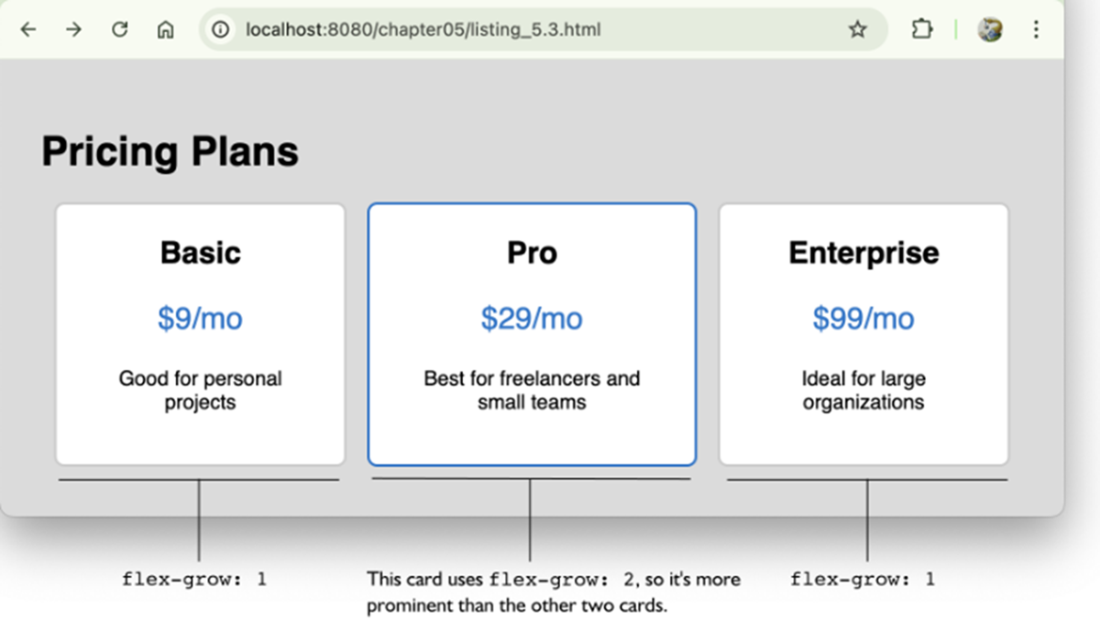Open the Extensions puzzle icon

point(921,30)
